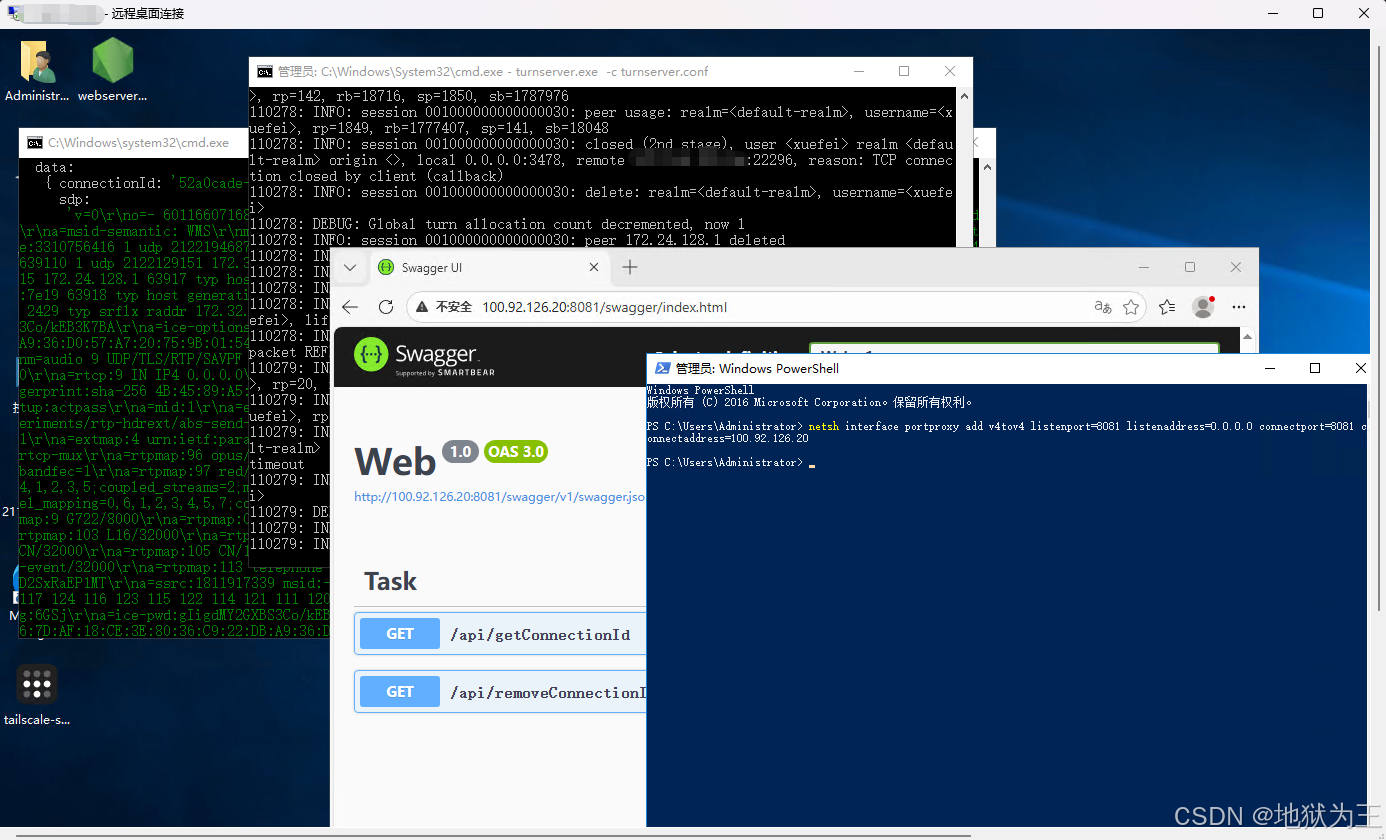The width and height of the screenshot is (1386, 840).
Task: Click the not-secure warning icon in address bar
Action: (423, 307)
